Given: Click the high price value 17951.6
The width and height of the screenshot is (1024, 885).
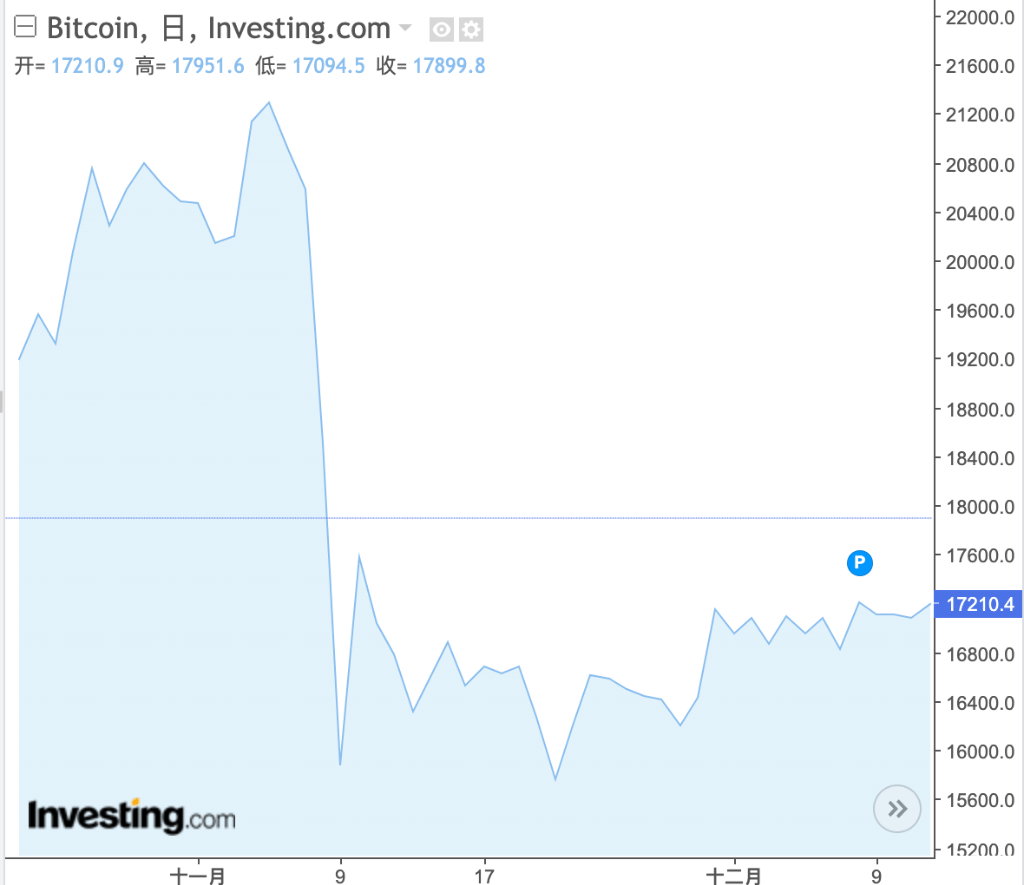Looking at the screenshot, I should click(210, 66).
